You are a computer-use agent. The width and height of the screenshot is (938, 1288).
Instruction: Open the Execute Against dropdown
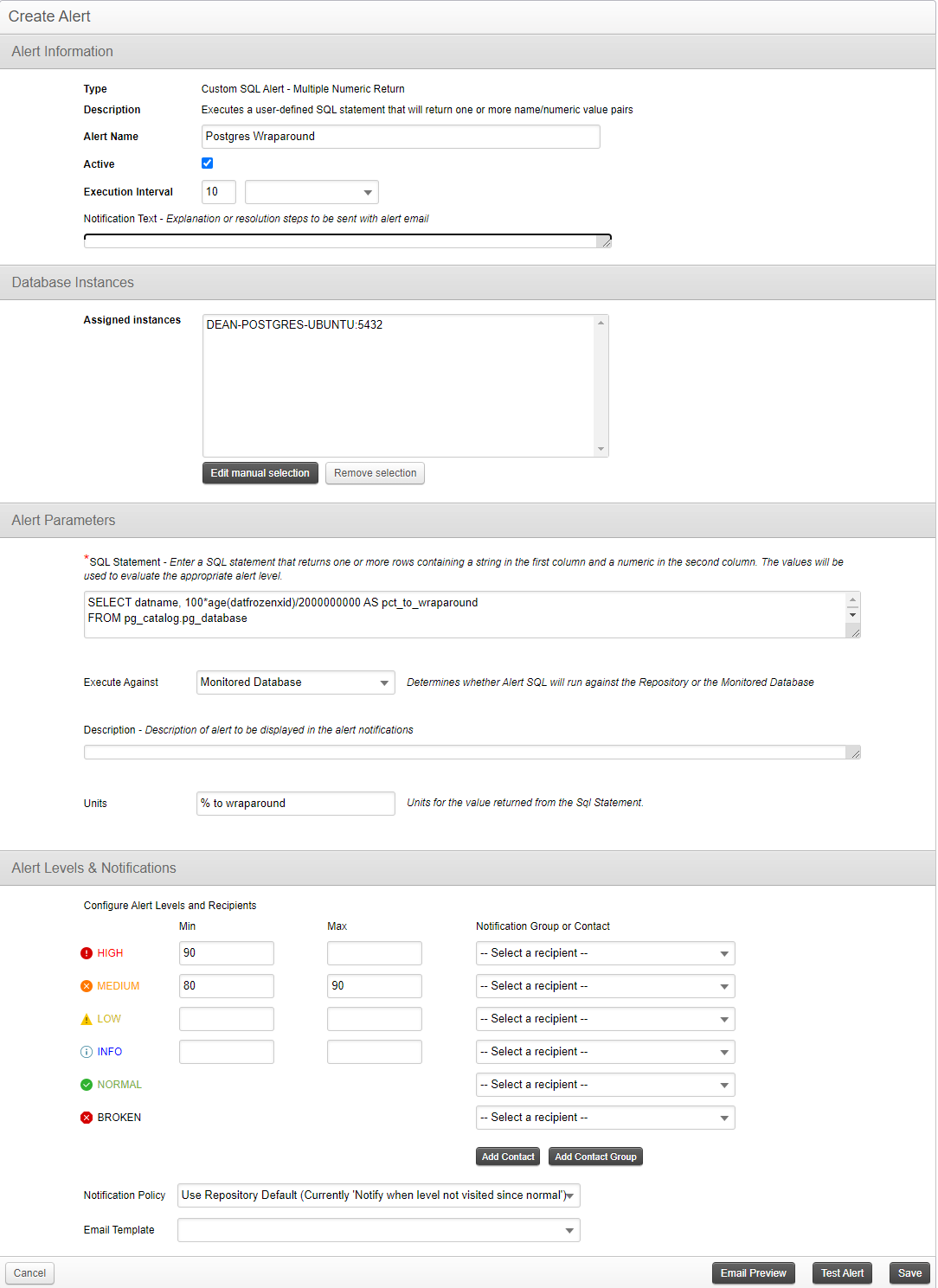[296, 682]
